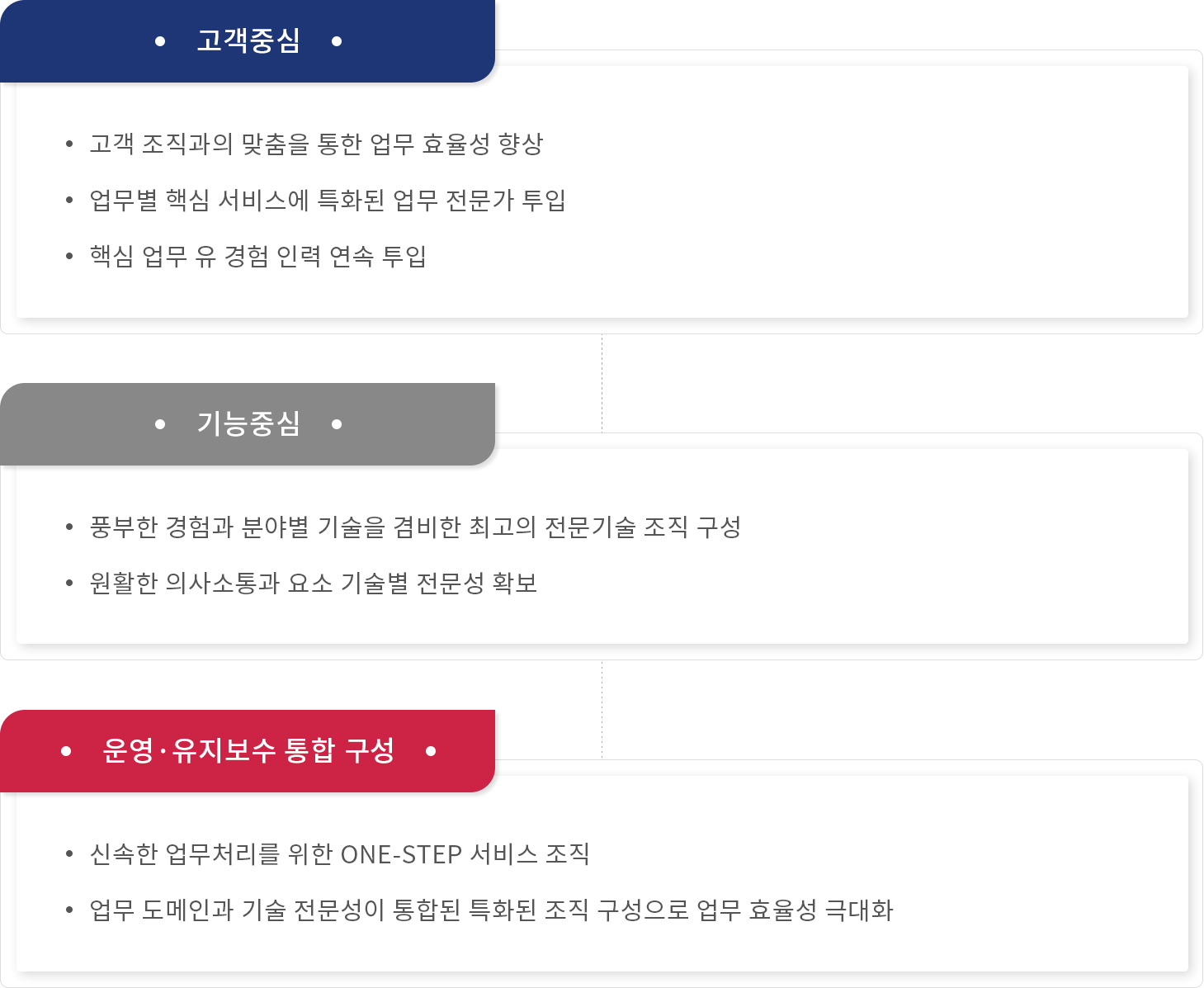Screen dimensions: 1204x988
Task: Click the dot right of 고객중심
Action: click(x=337, y=41)
